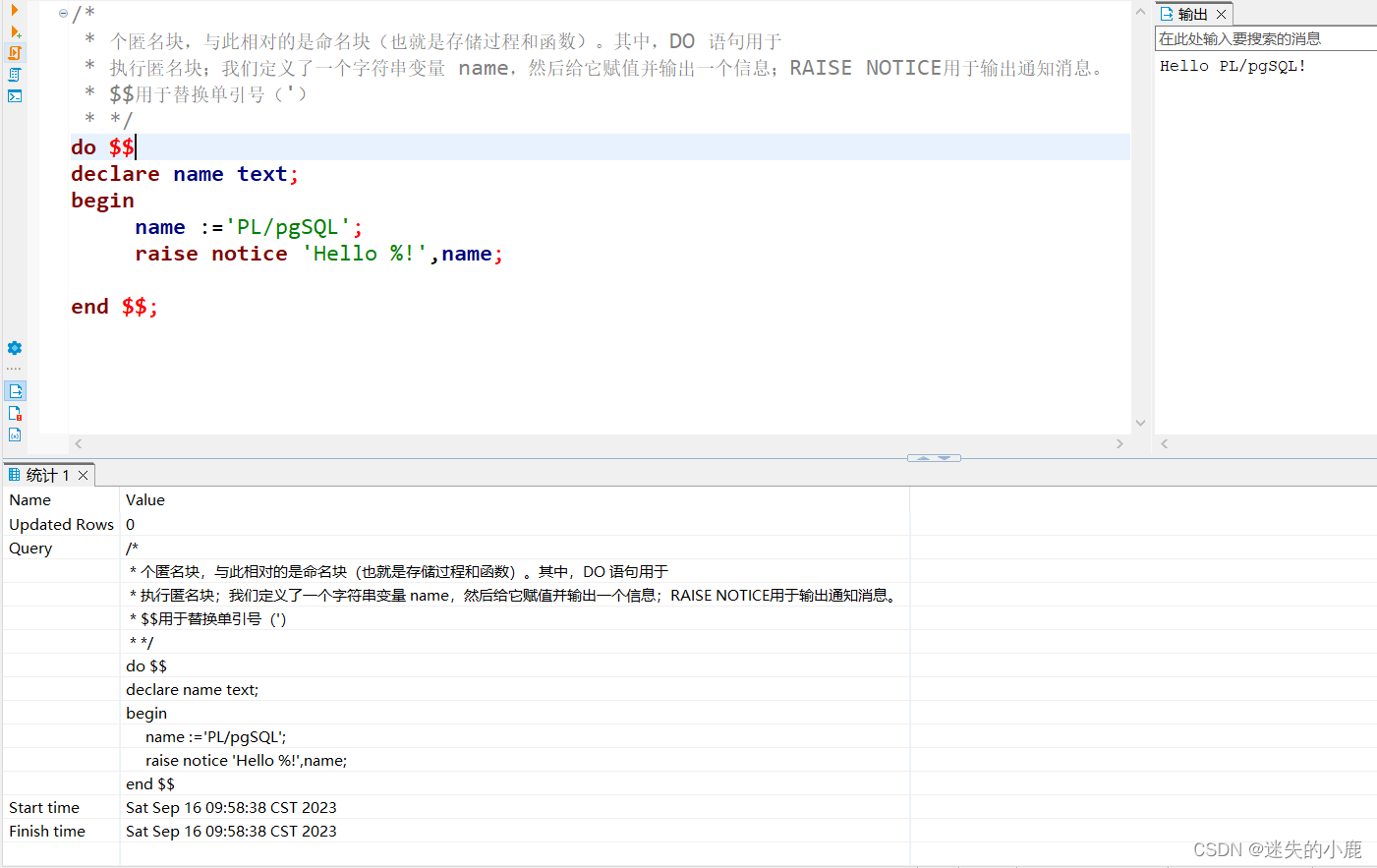Close the 统计 1 tab
Screen dimensions: 1377x868
point(84,476)
